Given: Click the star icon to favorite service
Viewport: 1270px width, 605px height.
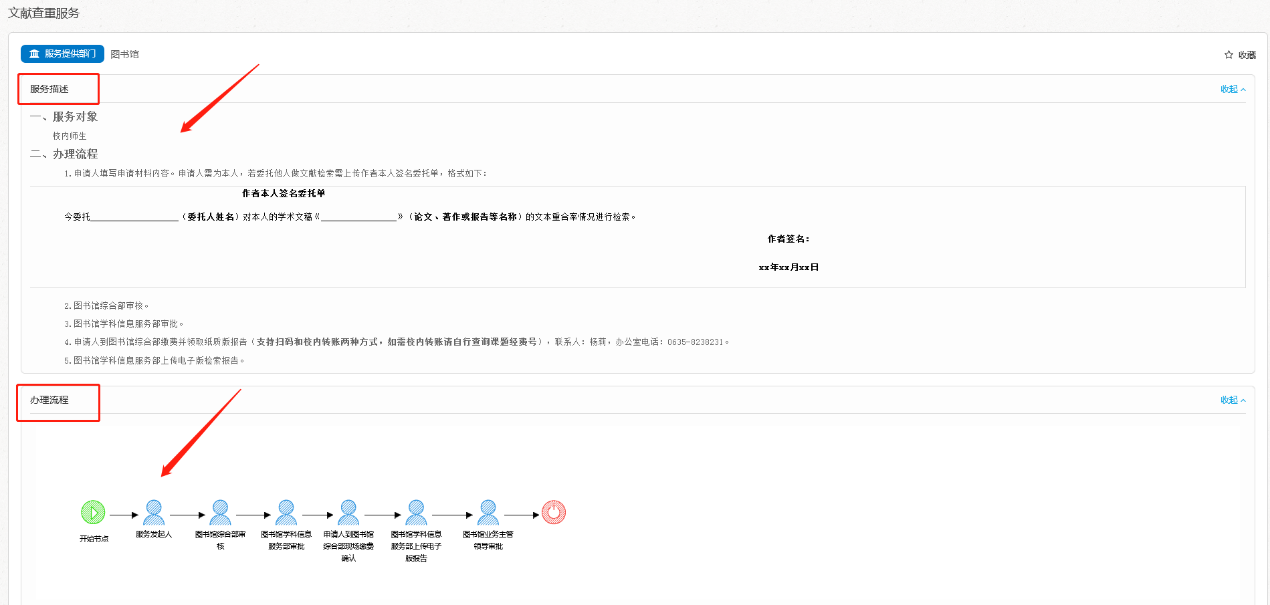Looking at the screenshot, I should (x=1229, y=55).
